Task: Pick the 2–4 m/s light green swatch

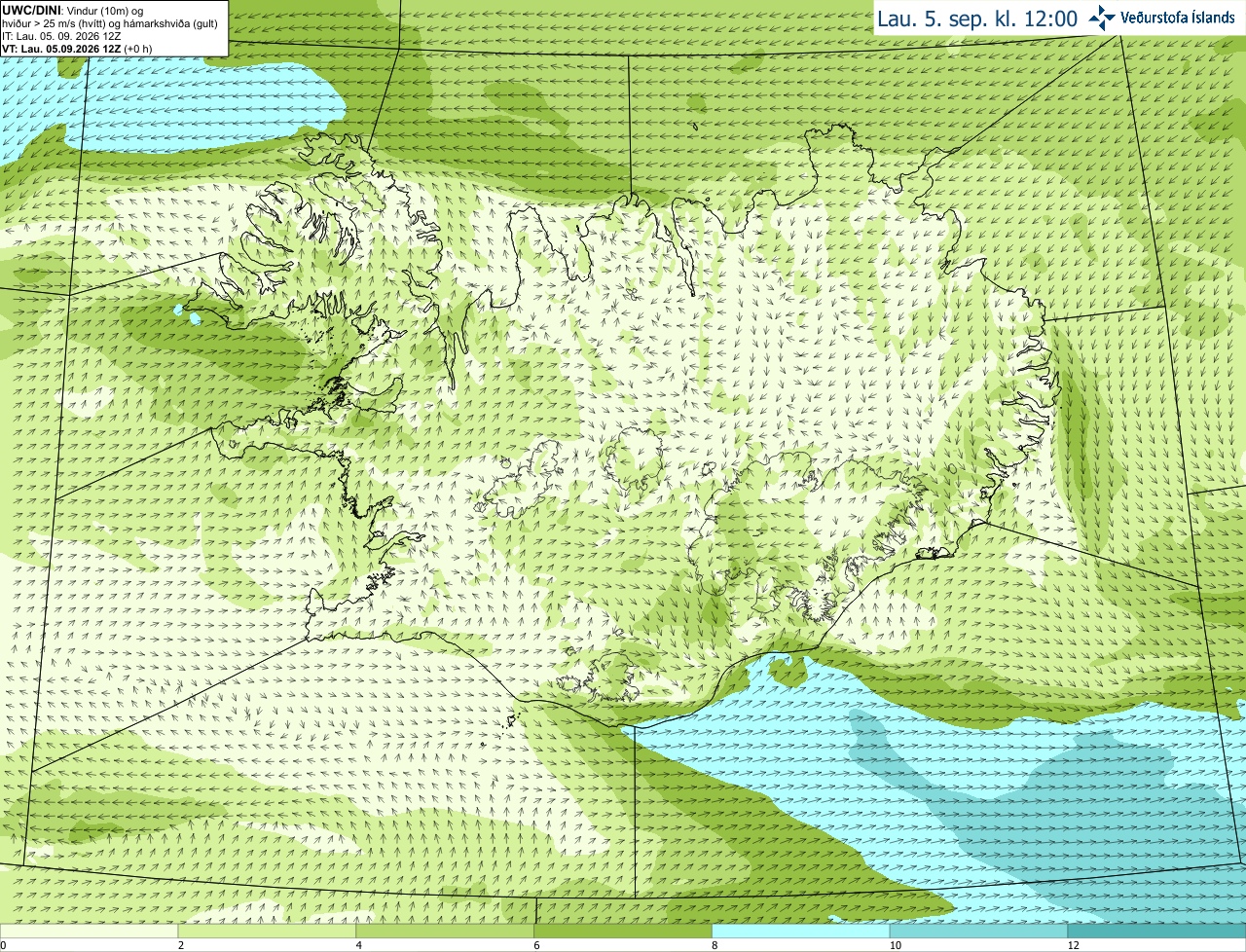Action: pos(268,931)
